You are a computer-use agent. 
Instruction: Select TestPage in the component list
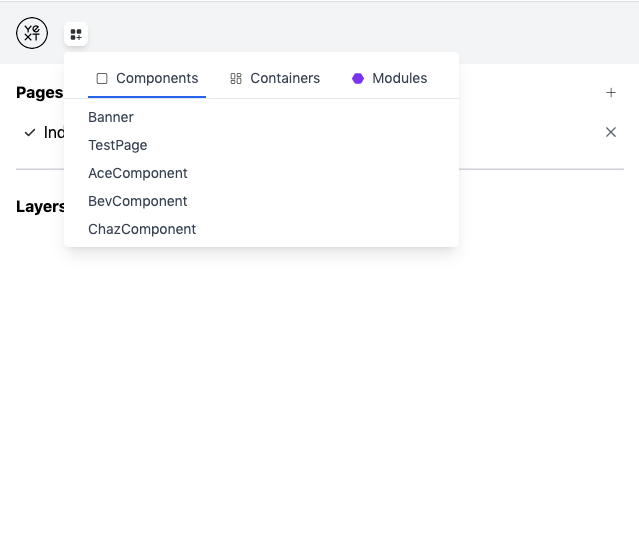click(x=118, y=145)
